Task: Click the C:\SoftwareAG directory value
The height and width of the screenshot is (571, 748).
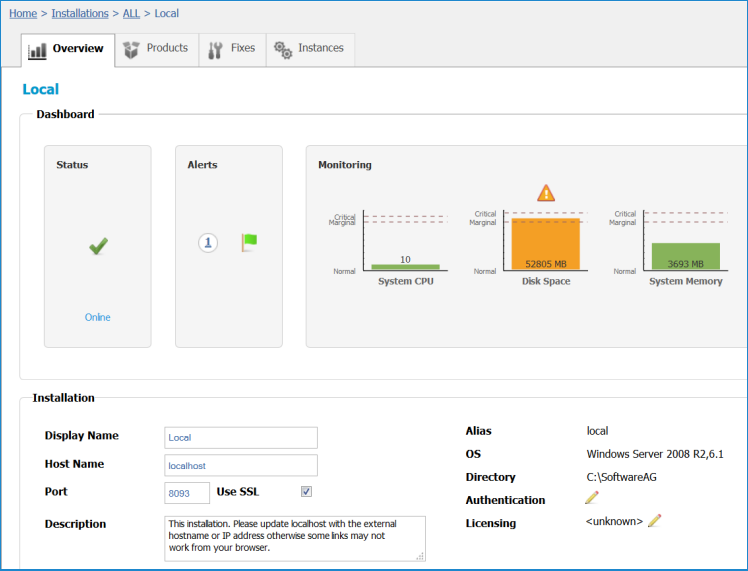Action: click(622, 477)
